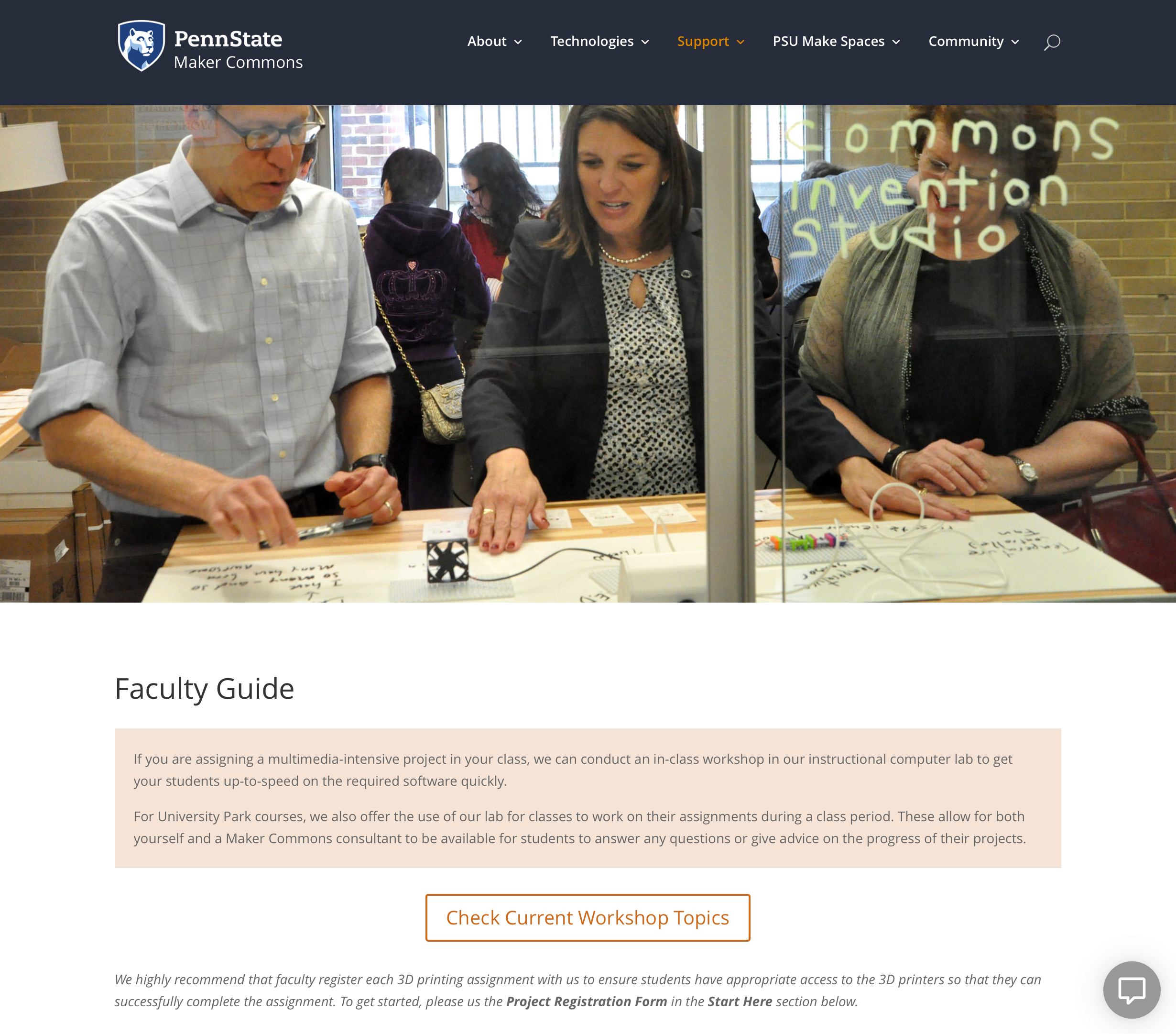Expand the Community dropdown chevron
The width and height of the screenshot is (1176, 1034).
click(x=1015, y=42)
